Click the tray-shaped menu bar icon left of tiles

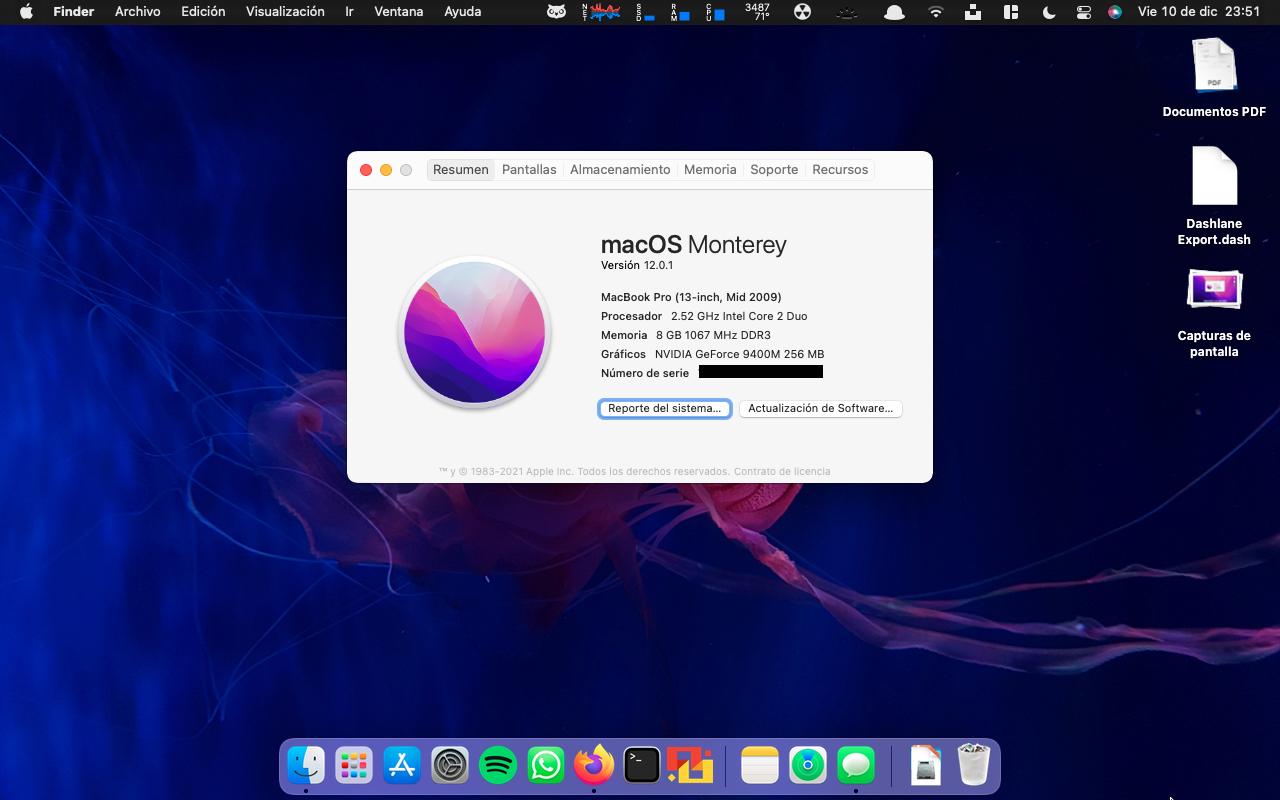pos(973,12)
